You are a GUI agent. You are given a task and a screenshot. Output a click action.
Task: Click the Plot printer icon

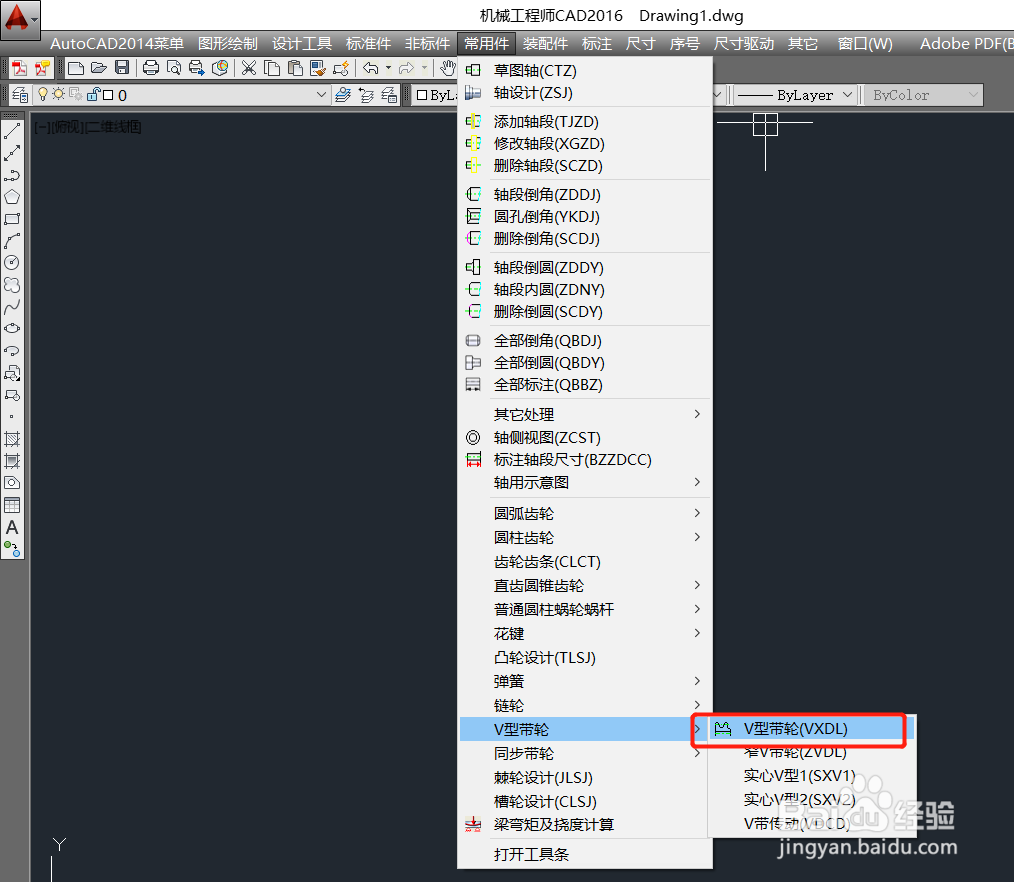coord(151,68)
